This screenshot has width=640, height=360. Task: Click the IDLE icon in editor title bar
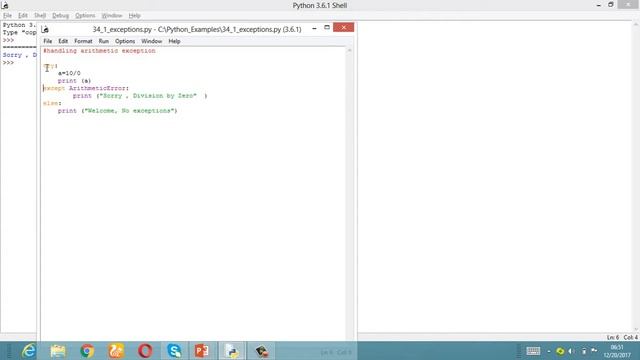(x=45, y=29)
